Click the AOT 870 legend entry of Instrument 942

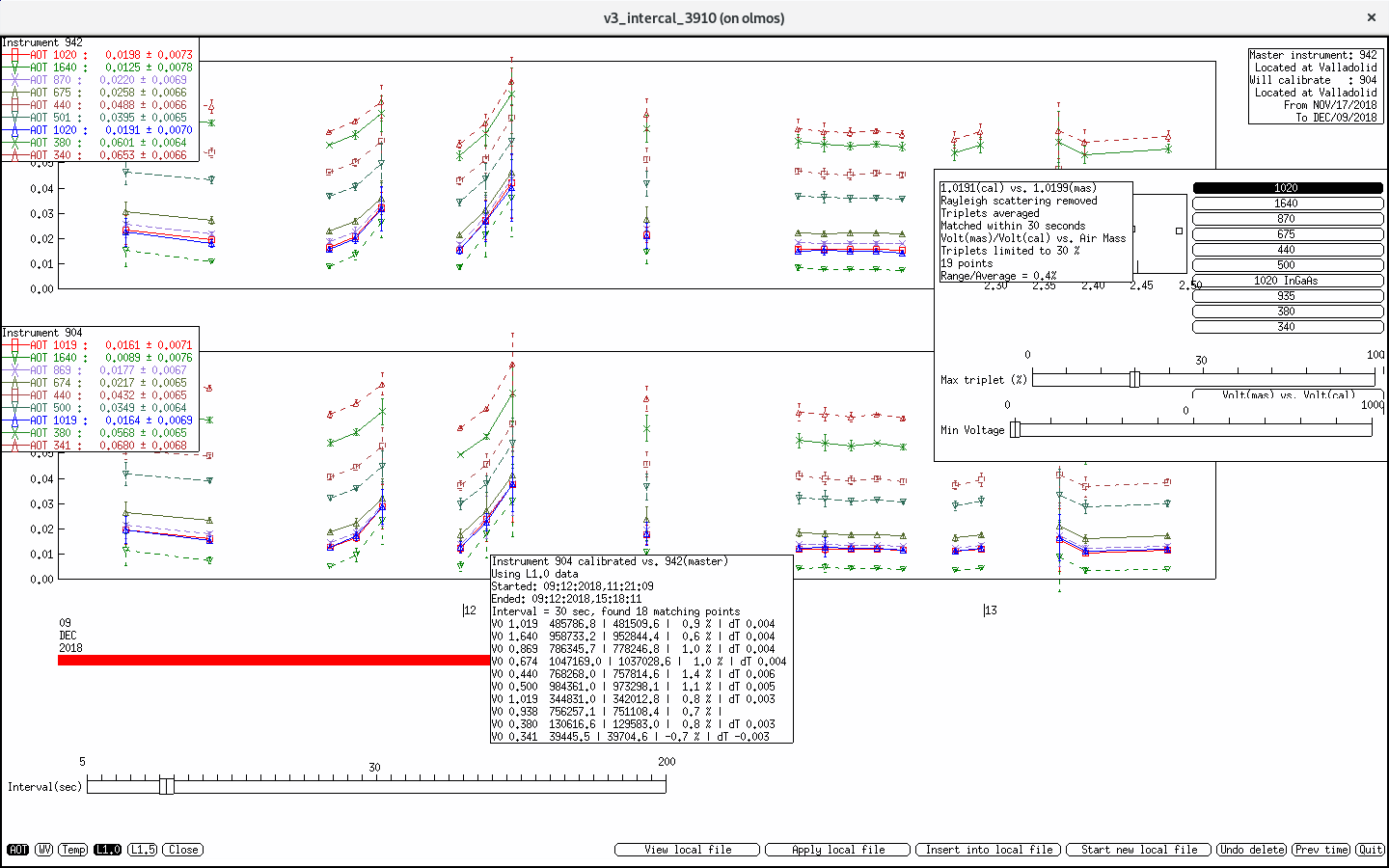pos(98,80)
